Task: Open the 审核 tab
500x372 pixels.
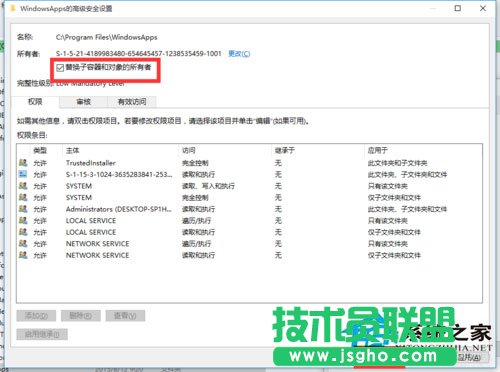Action: 84,102
